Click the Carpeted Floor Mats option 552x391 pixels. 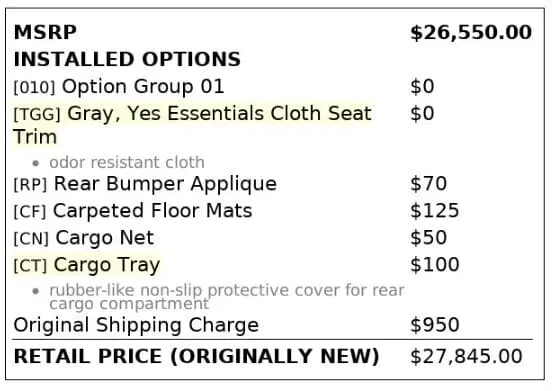[x=152, y=211]
